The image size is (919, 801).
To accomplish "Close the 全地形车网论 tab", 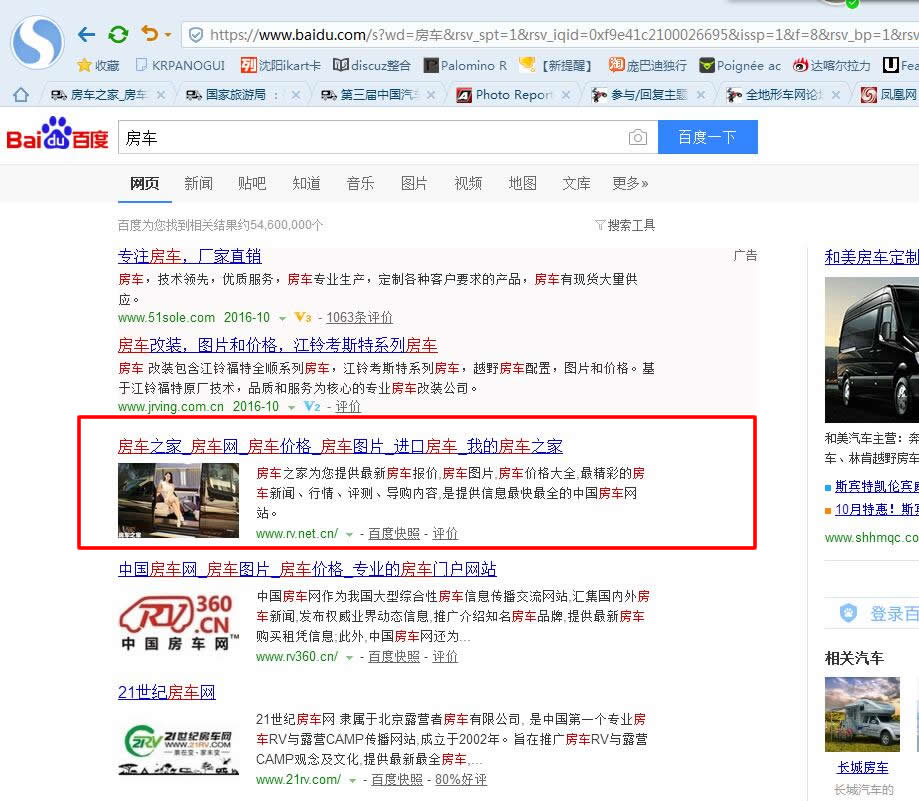I will coord(836,94).
